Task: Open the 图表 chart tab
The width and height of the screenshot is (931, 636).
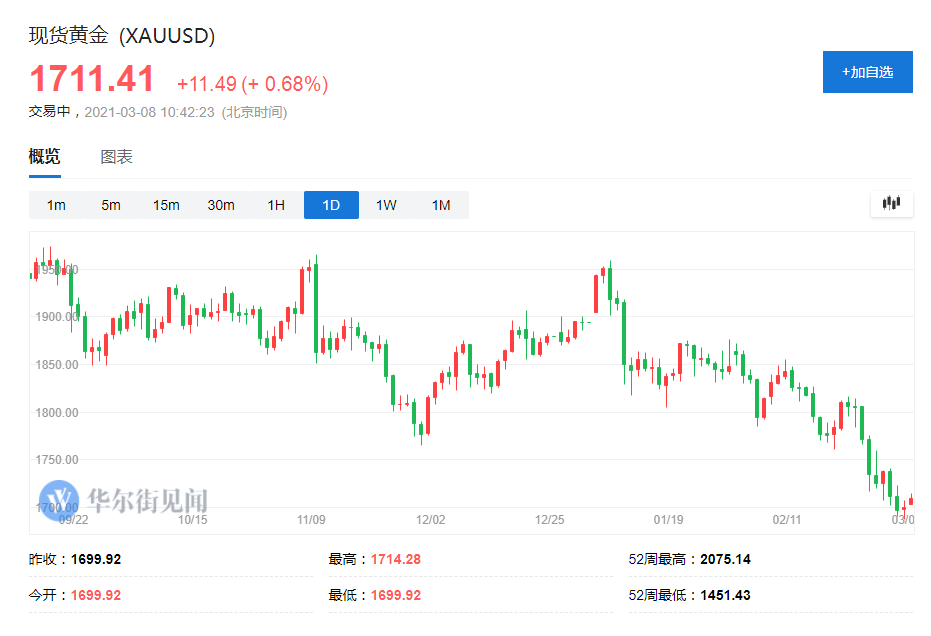Action: pyautogui.click(x=116, y=156)
